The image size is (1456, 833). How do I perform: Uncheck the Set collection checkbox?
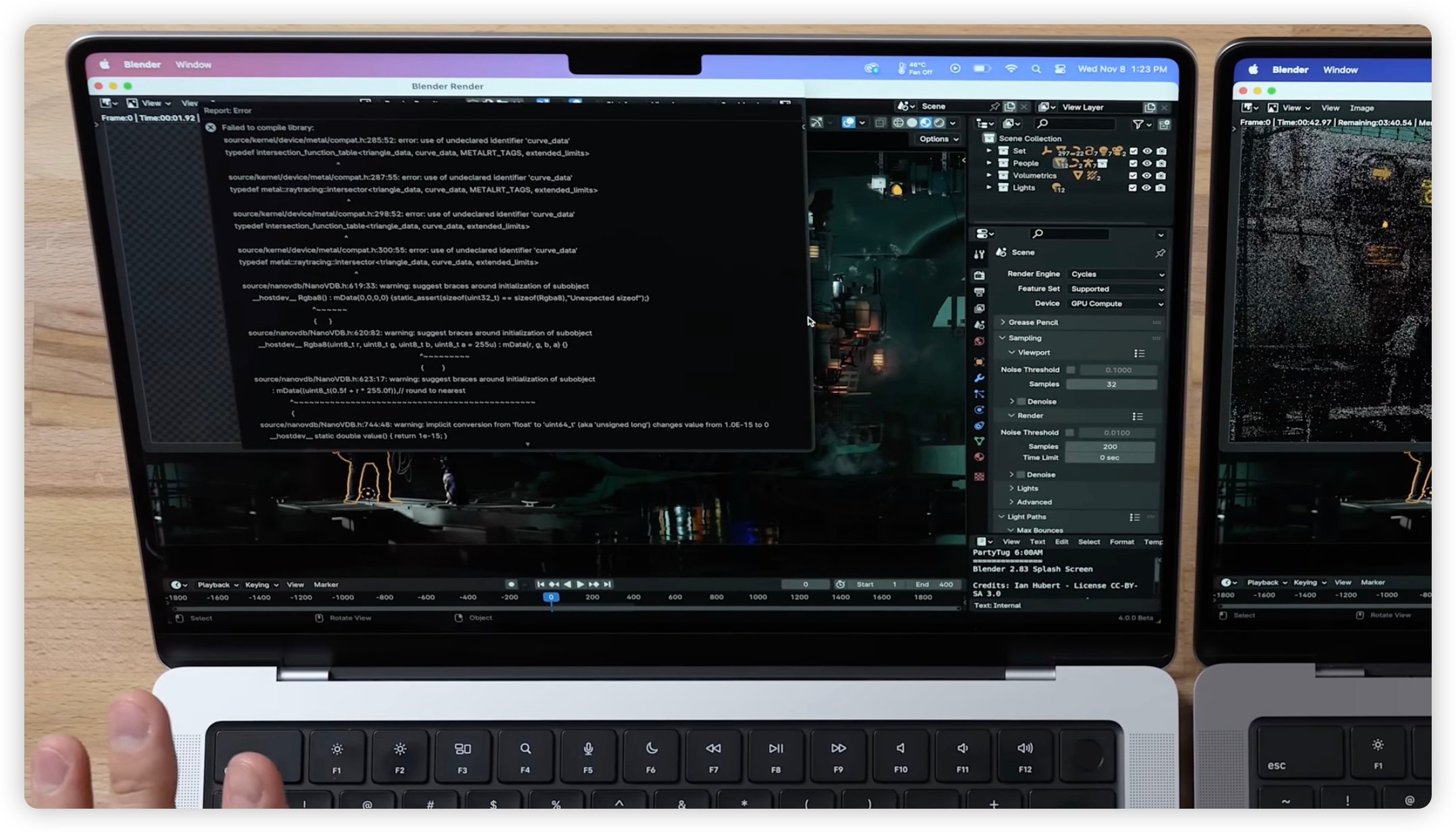tap(1133, 151)
